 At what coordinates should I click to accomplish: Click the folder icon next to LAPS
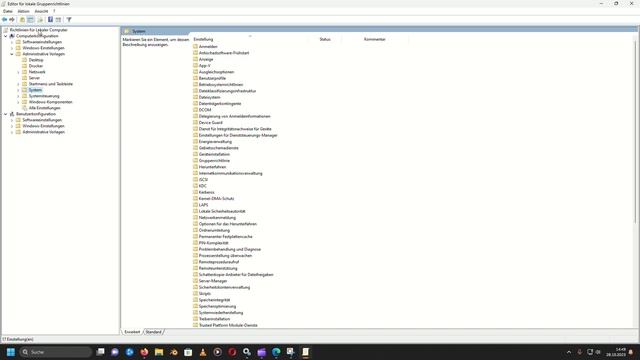[x=196, y=205]
